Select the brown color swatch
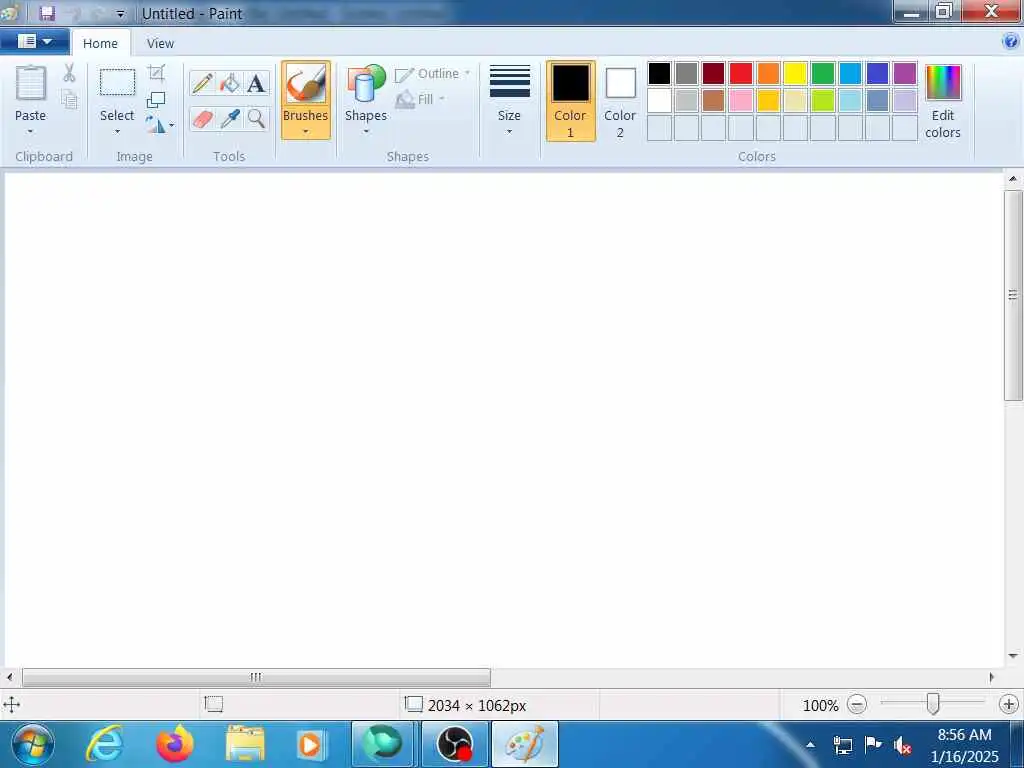The image size is (1024, 768). 714,101
